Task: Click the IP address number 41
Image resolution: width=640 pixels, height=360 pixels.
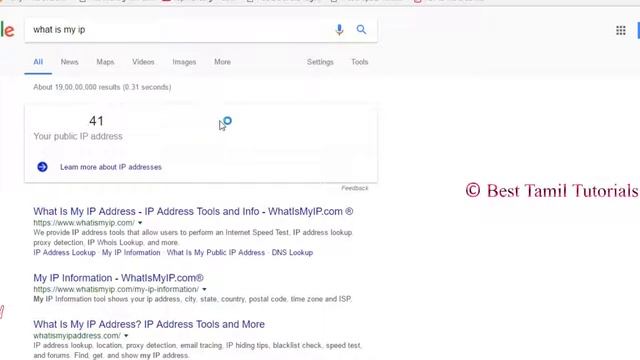Action: [x=96, y=121]
